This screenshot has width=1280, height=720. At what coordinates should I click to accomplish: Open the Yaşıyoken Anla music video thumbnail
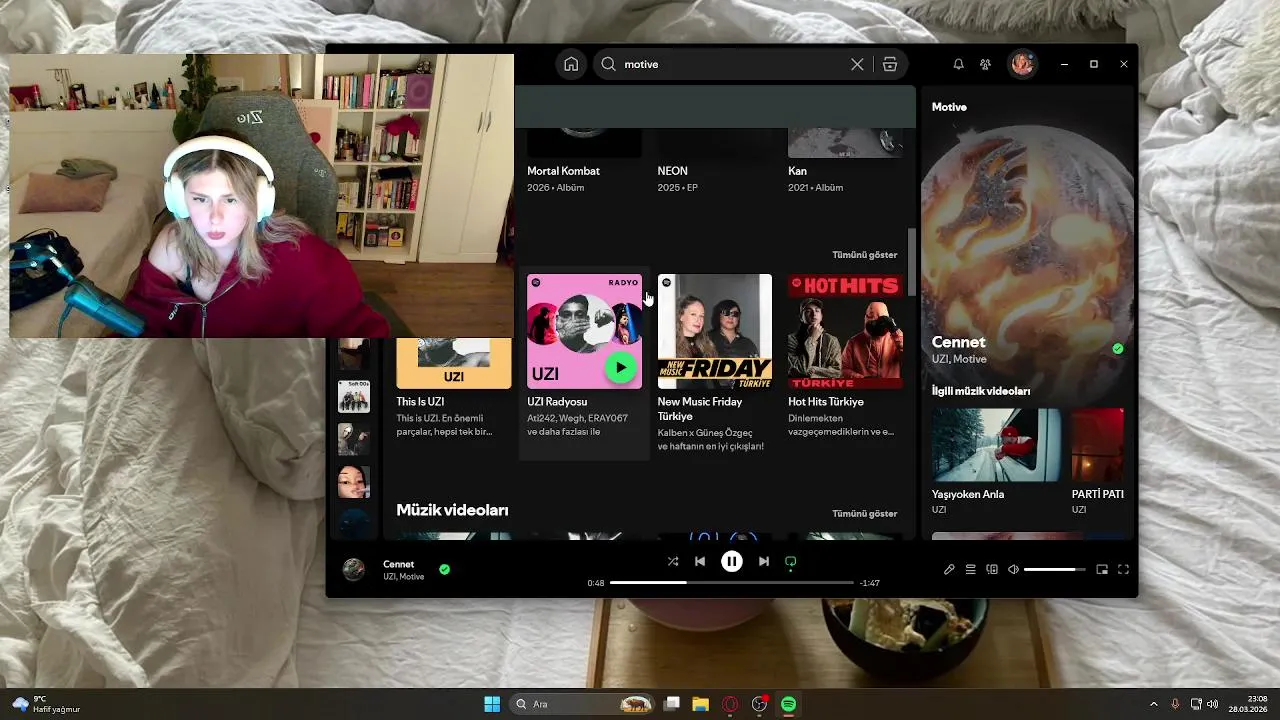point(996,445)
